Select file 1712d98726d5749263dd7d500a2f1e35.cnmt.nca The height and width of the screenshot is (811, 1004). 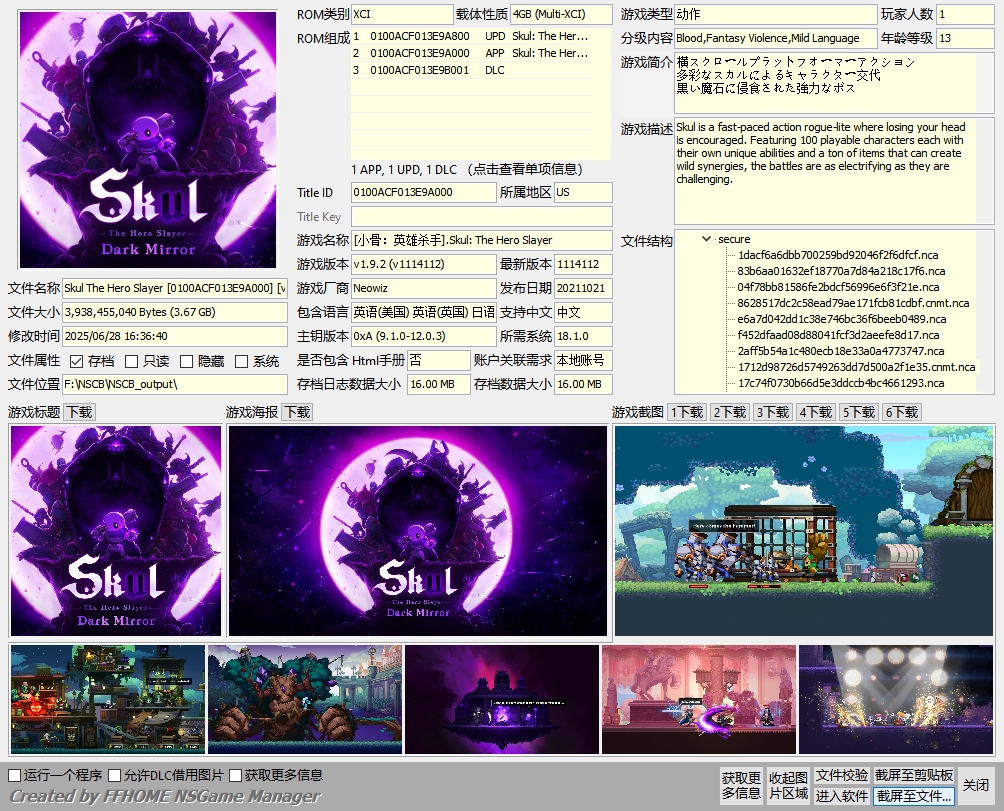[x=856, y=367]
